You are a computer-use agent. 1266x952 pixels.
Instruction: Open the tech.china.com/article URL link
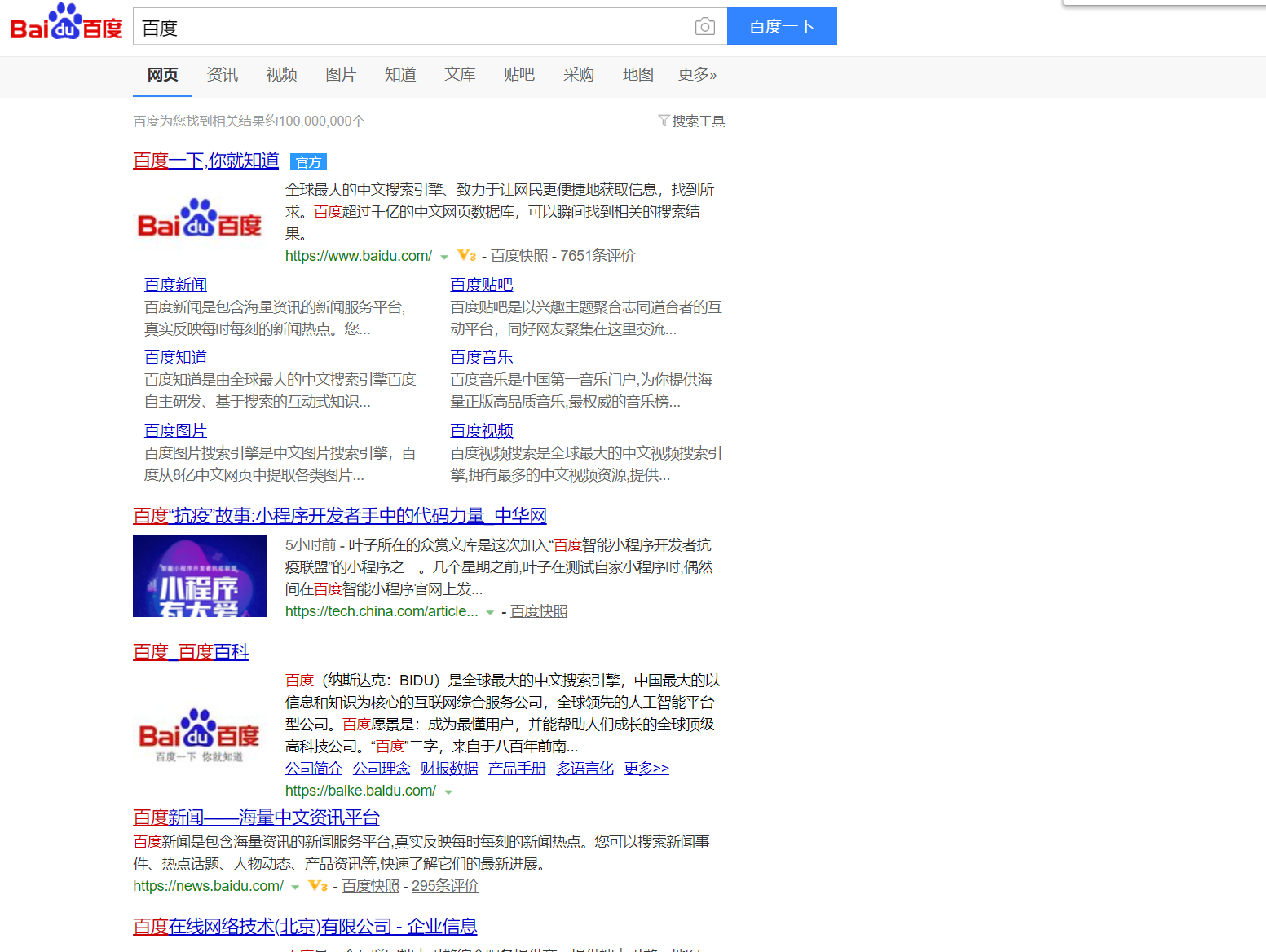pos(382,611)
